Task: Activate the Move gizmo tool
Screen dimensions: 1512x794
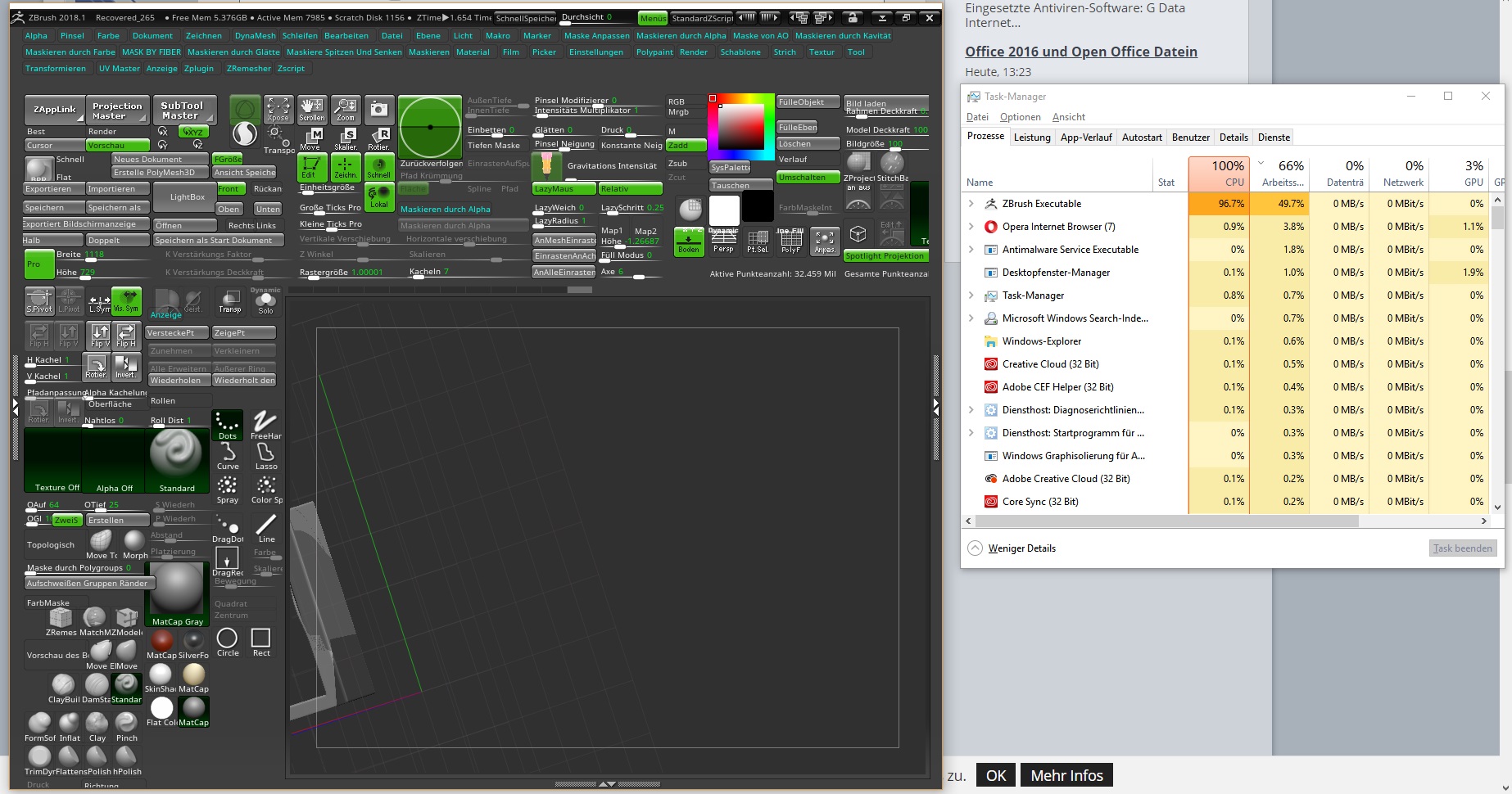Action: (311, 138)
